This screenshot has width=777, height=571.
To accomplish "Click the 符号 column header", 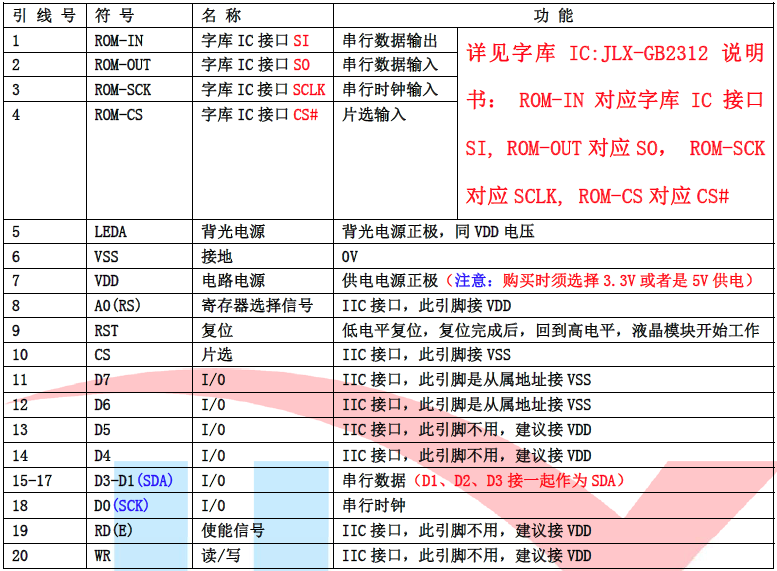I will coord(116,15).
